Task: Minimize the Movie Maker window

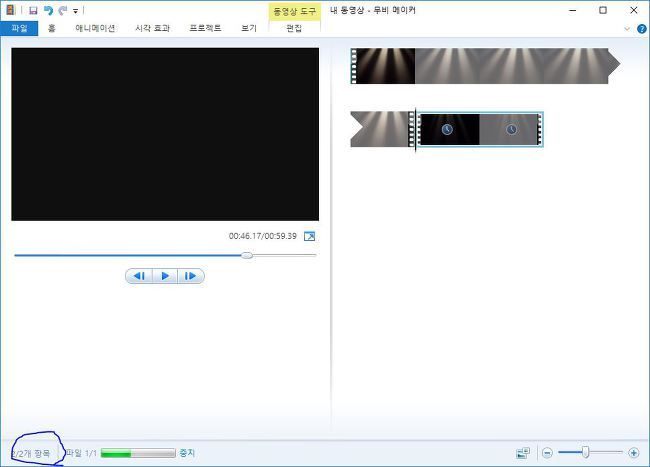Action: point(573,10)
